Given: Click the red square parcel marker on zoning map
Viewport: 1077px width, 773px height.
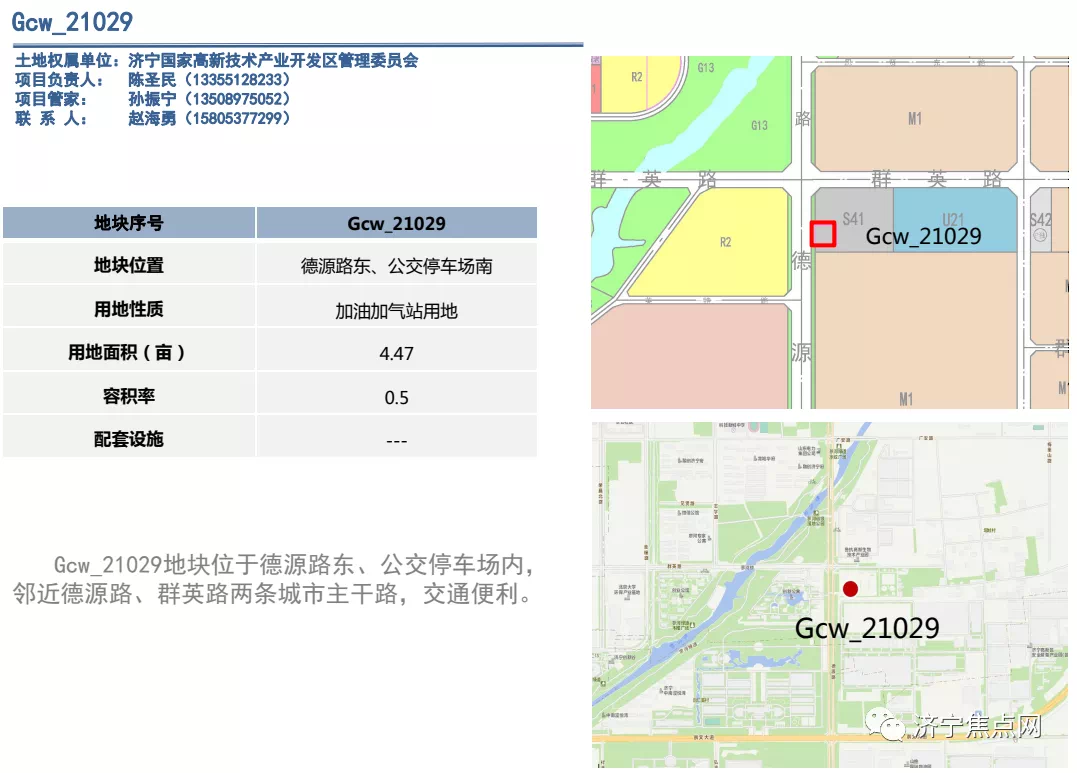Looking at the screenshot, I should coord(822,234).
